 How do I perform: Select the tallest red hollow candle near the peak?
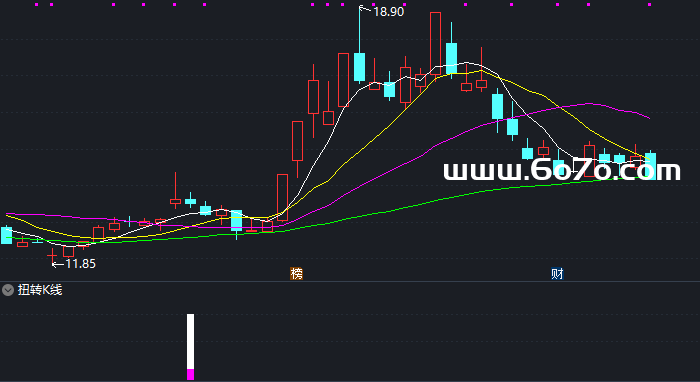(x=435, y=45)
